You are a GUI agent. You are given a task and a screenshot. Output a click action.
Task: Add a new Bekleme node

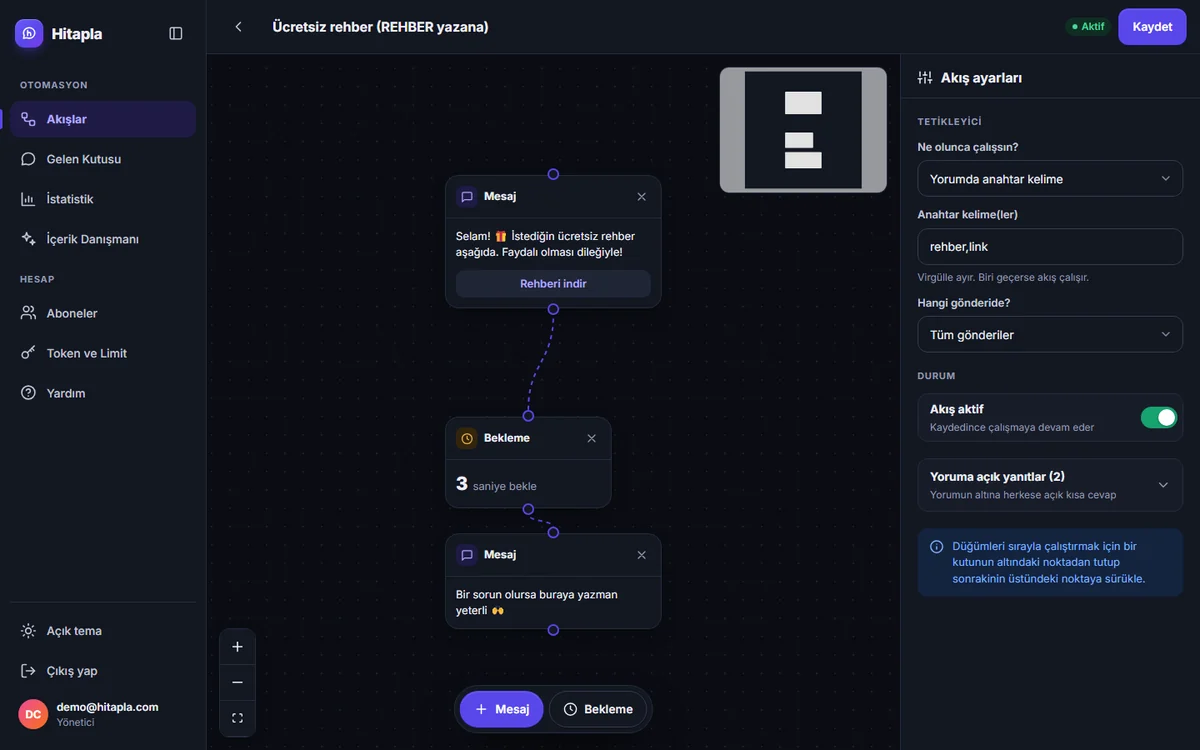598,709
